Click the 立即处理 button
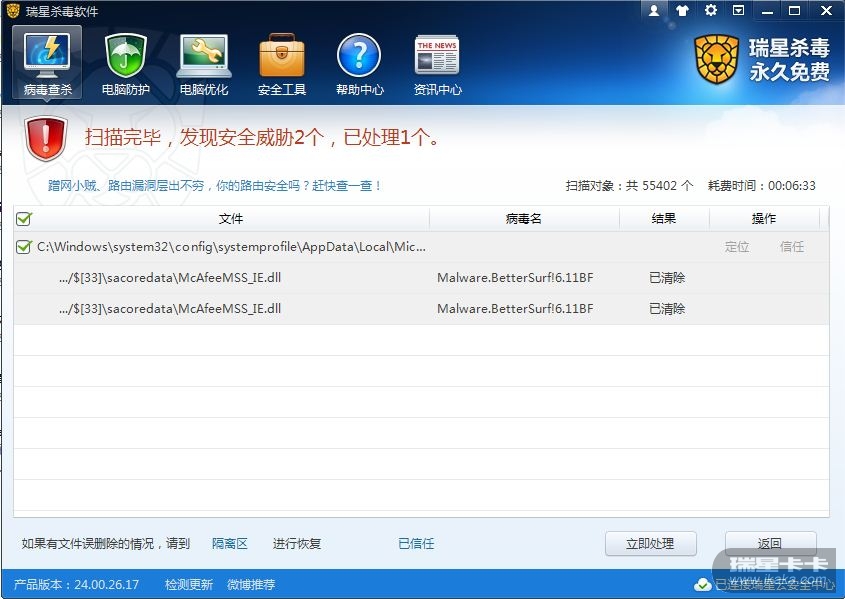Image resolution: width=845 pixels, height=599 pixels. (650, 544)
